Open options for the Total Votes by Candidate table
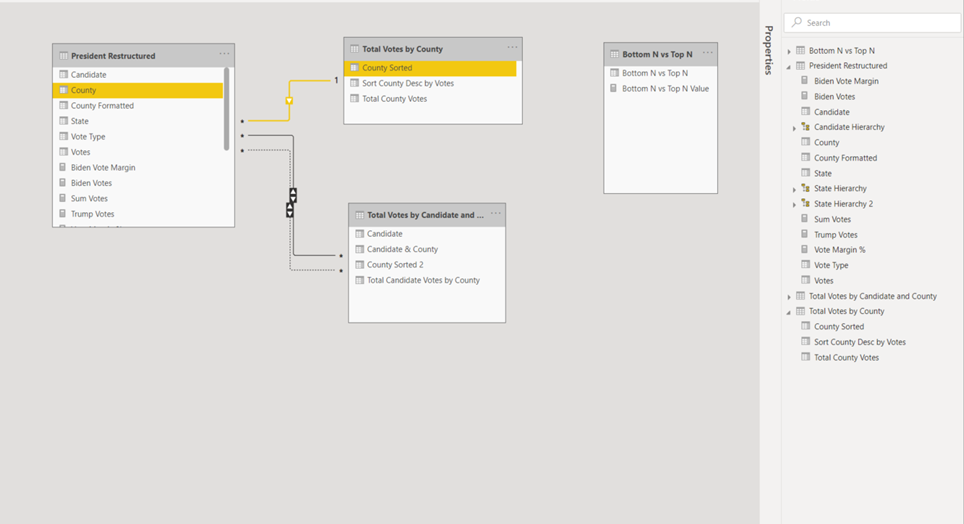964x524 pixels. click(x=496, y=213)
